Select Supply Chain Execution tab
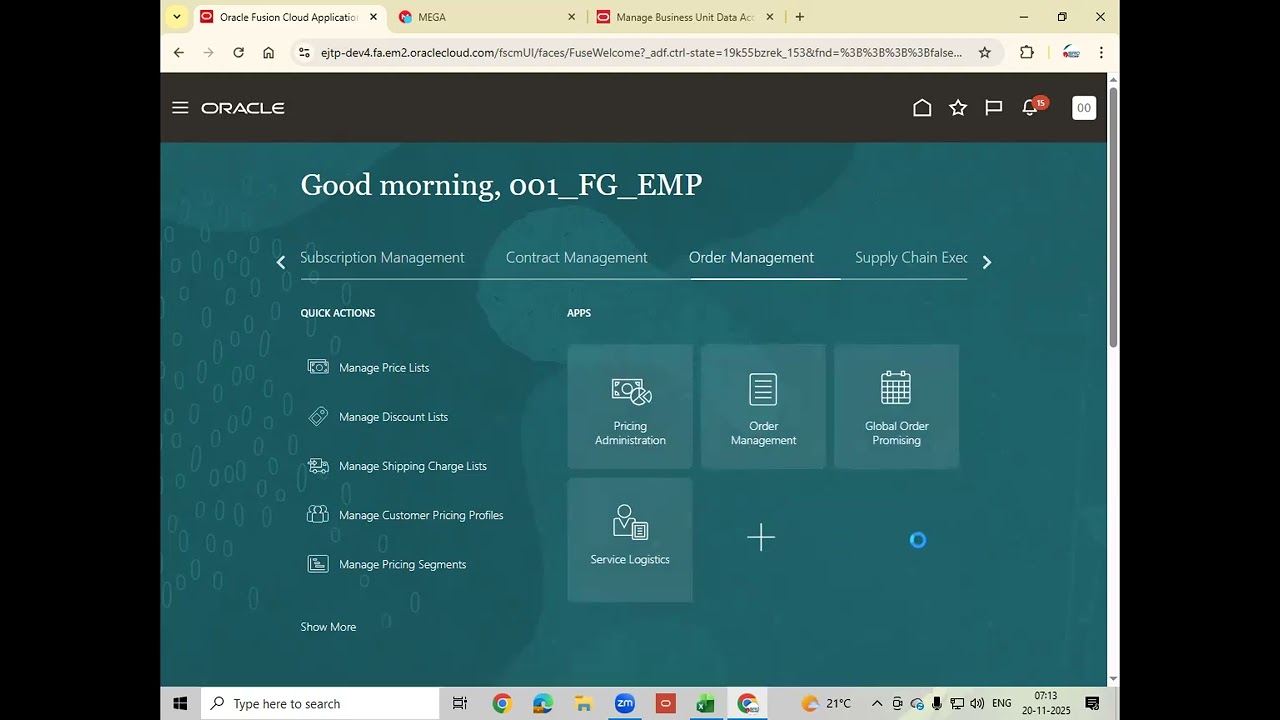This screenshot has height=720, width=1280. click(x=911, y=258)
